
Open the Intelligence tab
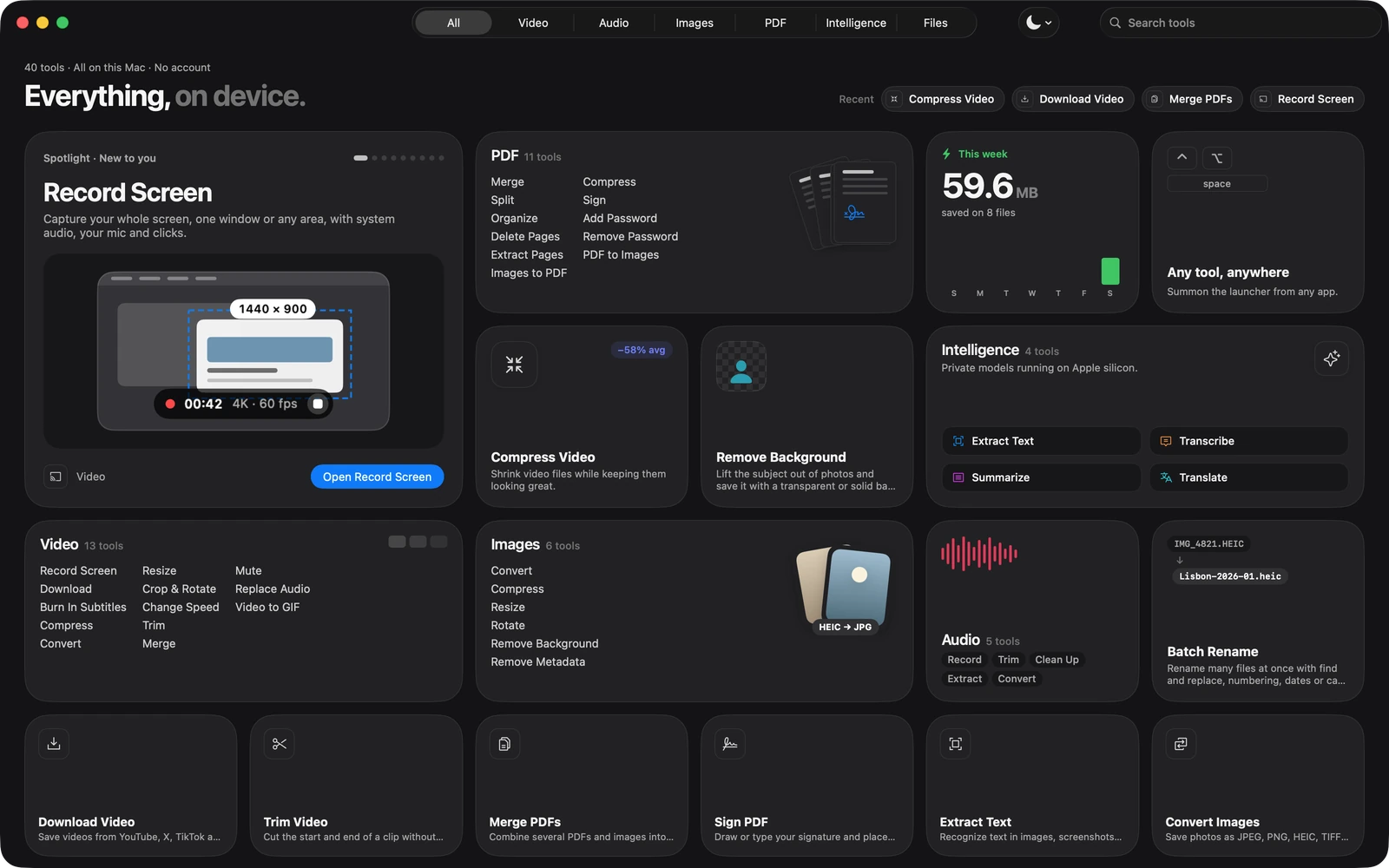tap(856, 23)
